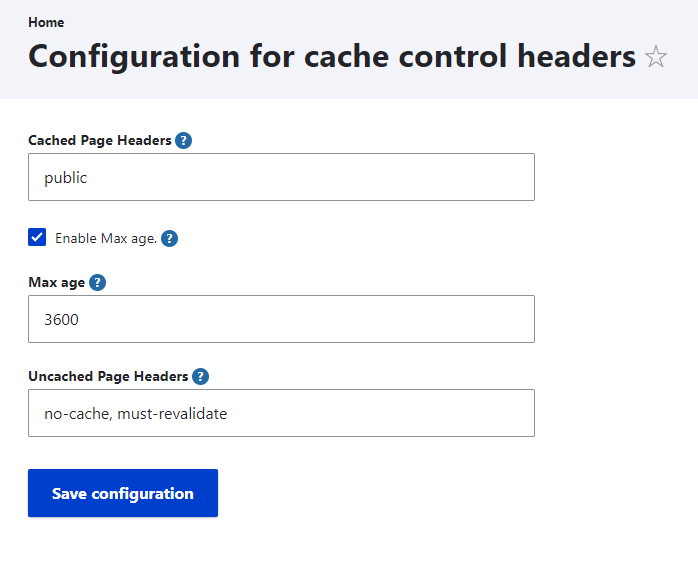
Task: Open help icon beside Uncached Page Headers
Action: 200,377
